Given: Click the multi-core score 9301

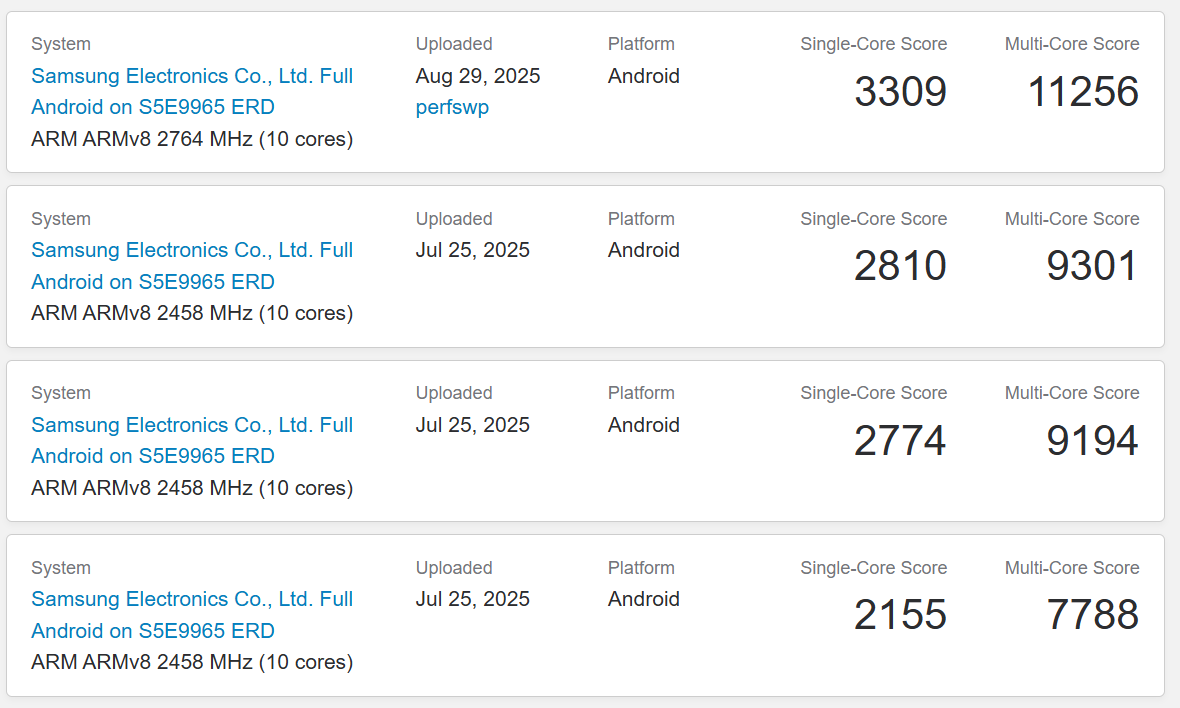Looking at the screenshot, I should (1092, 266).
